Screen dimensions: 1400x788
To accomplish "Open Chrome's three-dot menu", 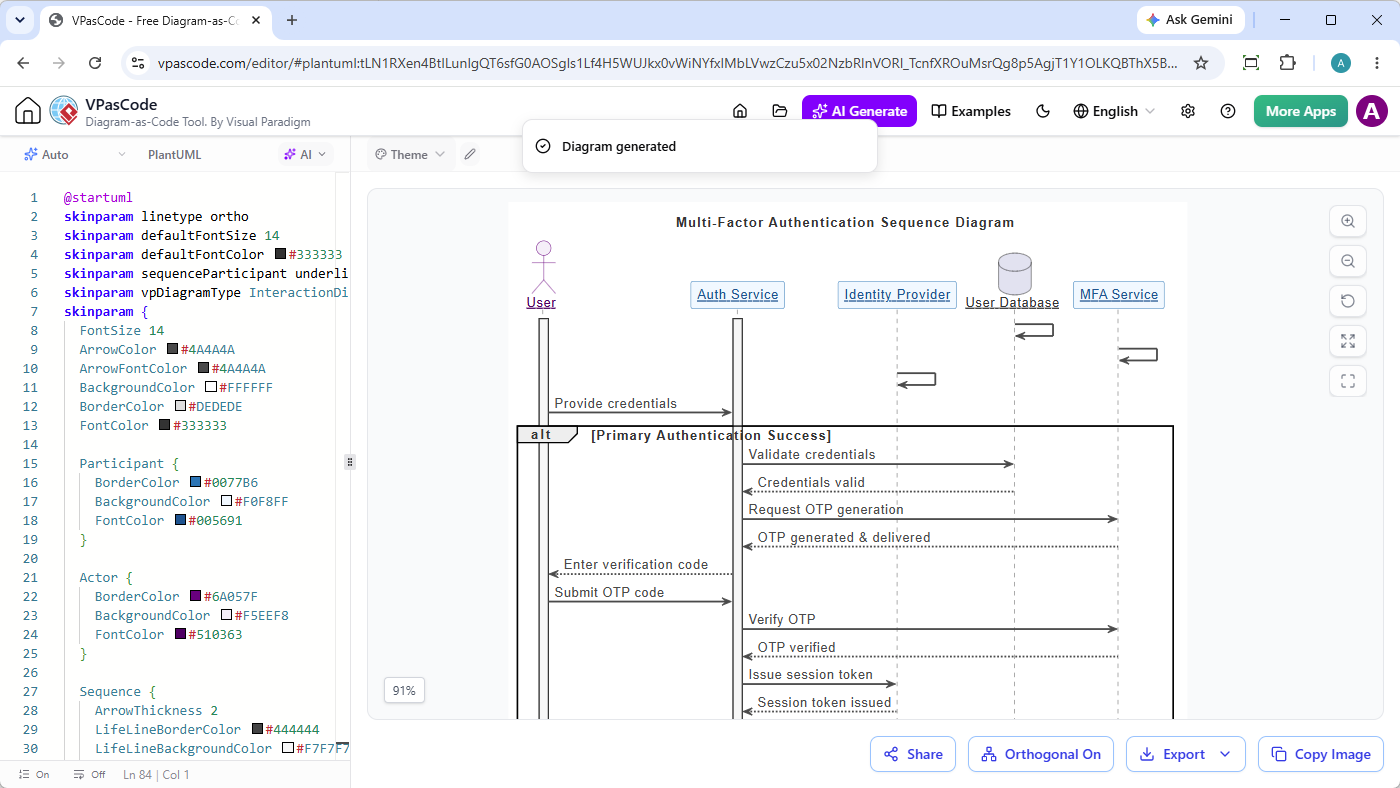I will (1379, 63).
